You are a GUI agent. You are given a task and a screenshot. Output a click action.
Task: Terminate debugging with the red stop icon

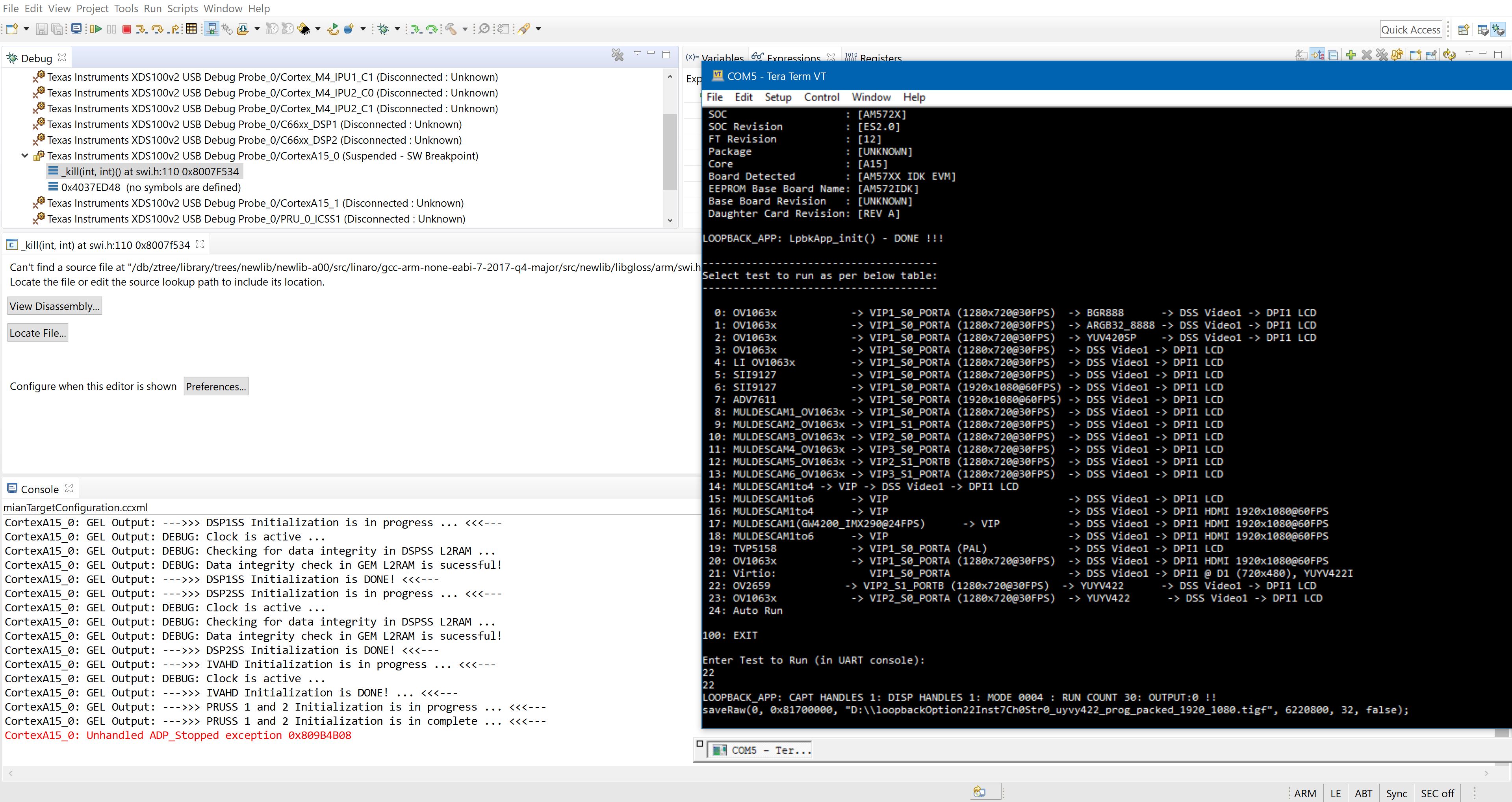[x=127, y=29]
